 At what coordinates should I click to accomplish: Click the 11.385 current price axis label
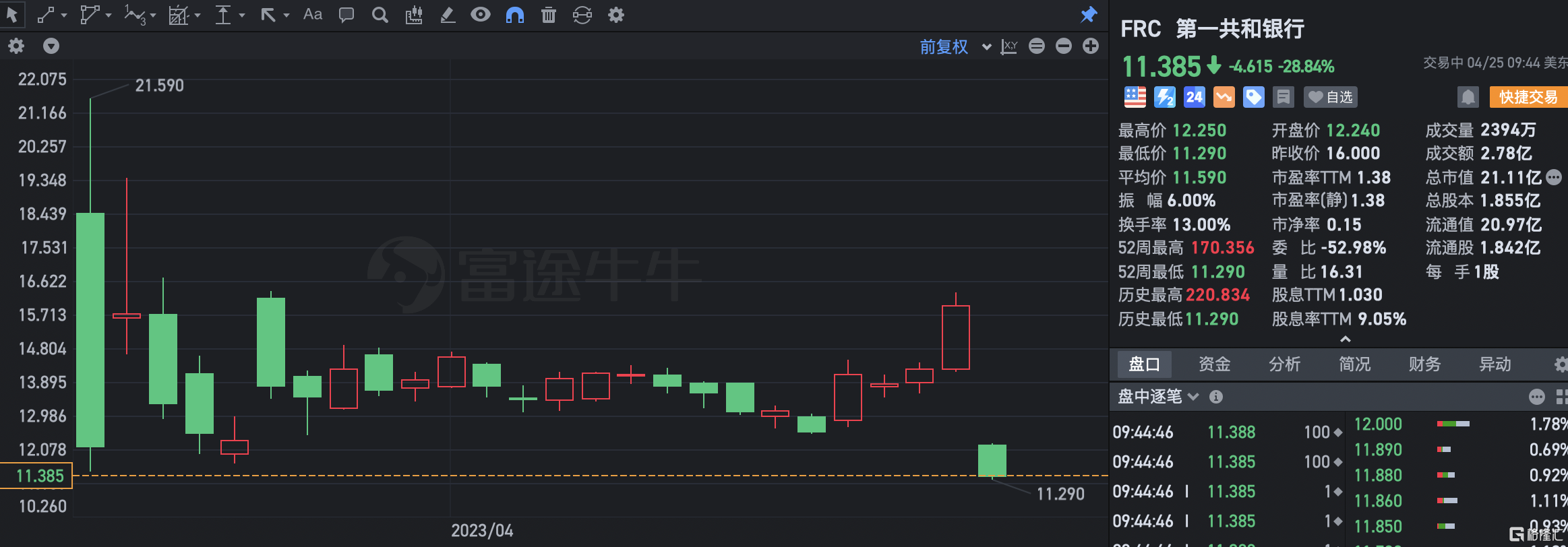[36, 476]
